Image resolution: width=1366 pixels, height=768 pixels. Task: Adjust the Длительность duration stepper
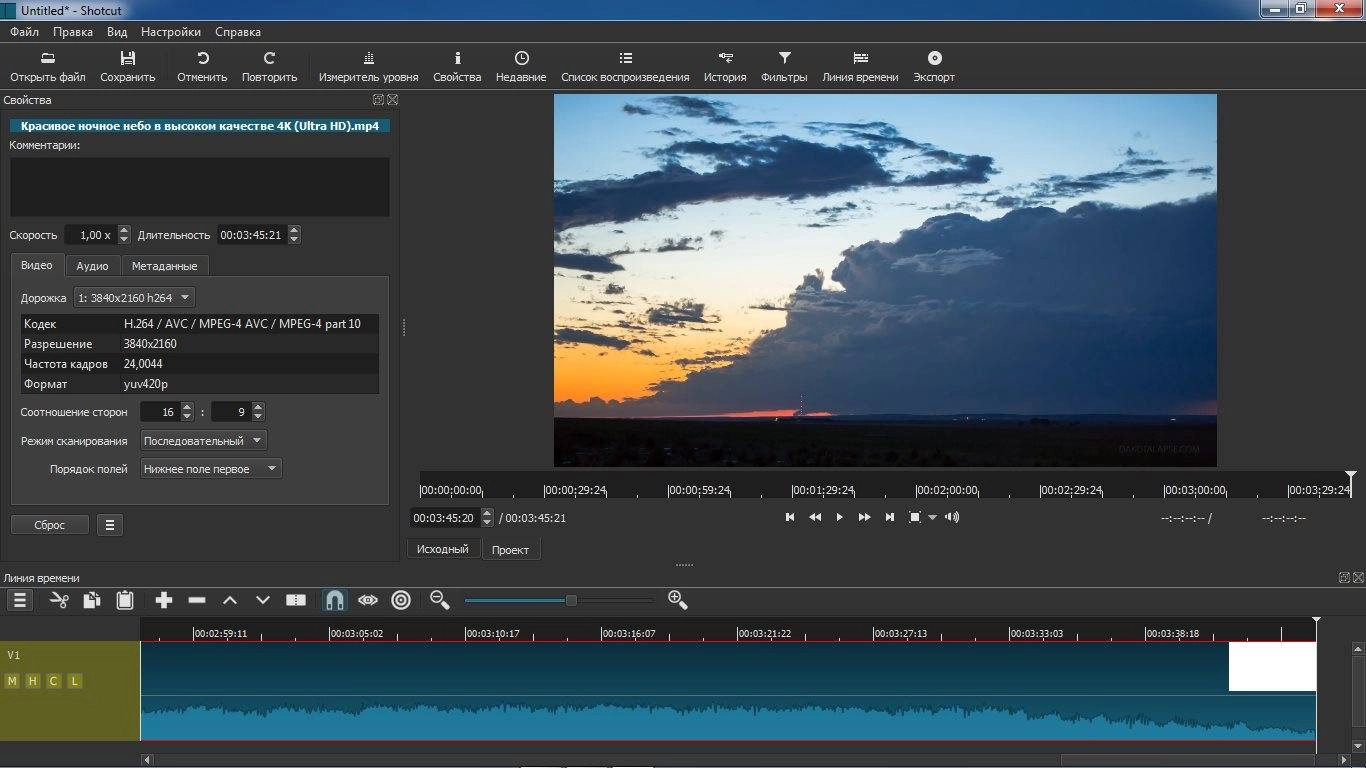click(x=293, y=235)
